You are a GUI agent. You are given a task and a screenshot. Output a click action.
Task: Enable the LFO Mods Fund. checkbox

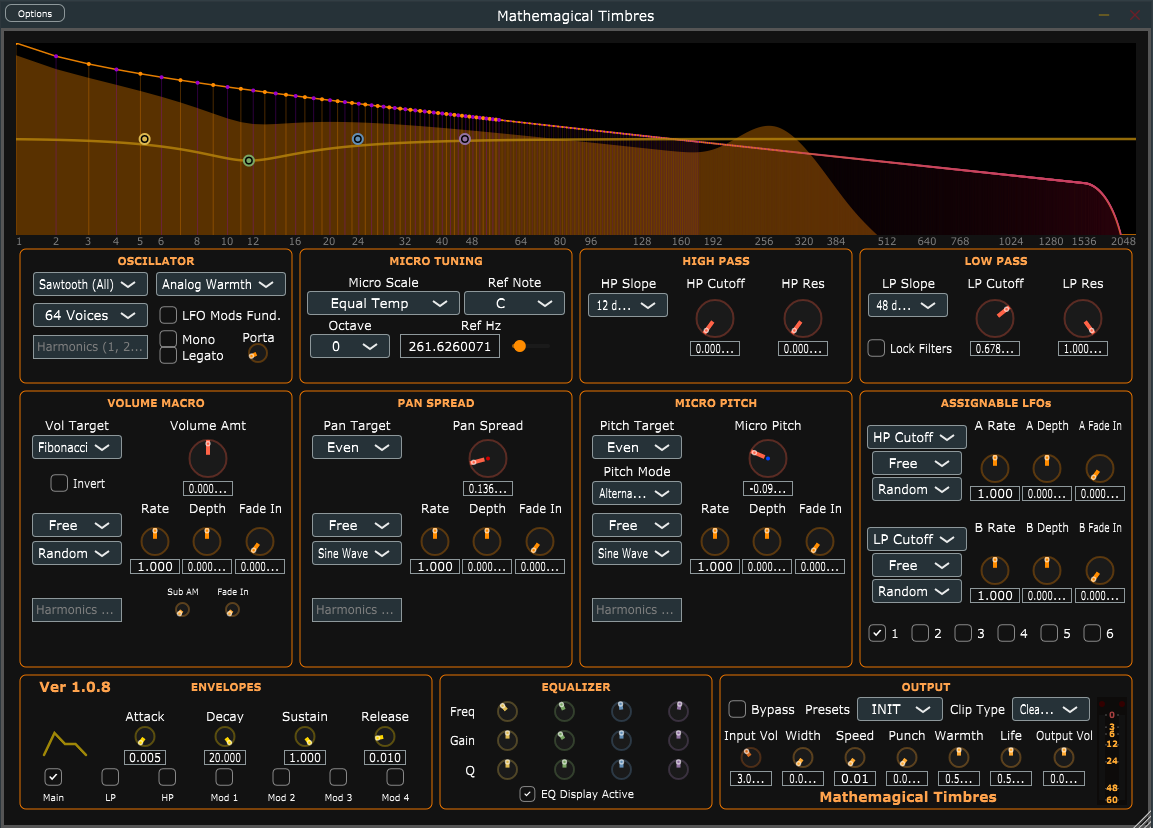pyautogui.click(x=168, y=315)
